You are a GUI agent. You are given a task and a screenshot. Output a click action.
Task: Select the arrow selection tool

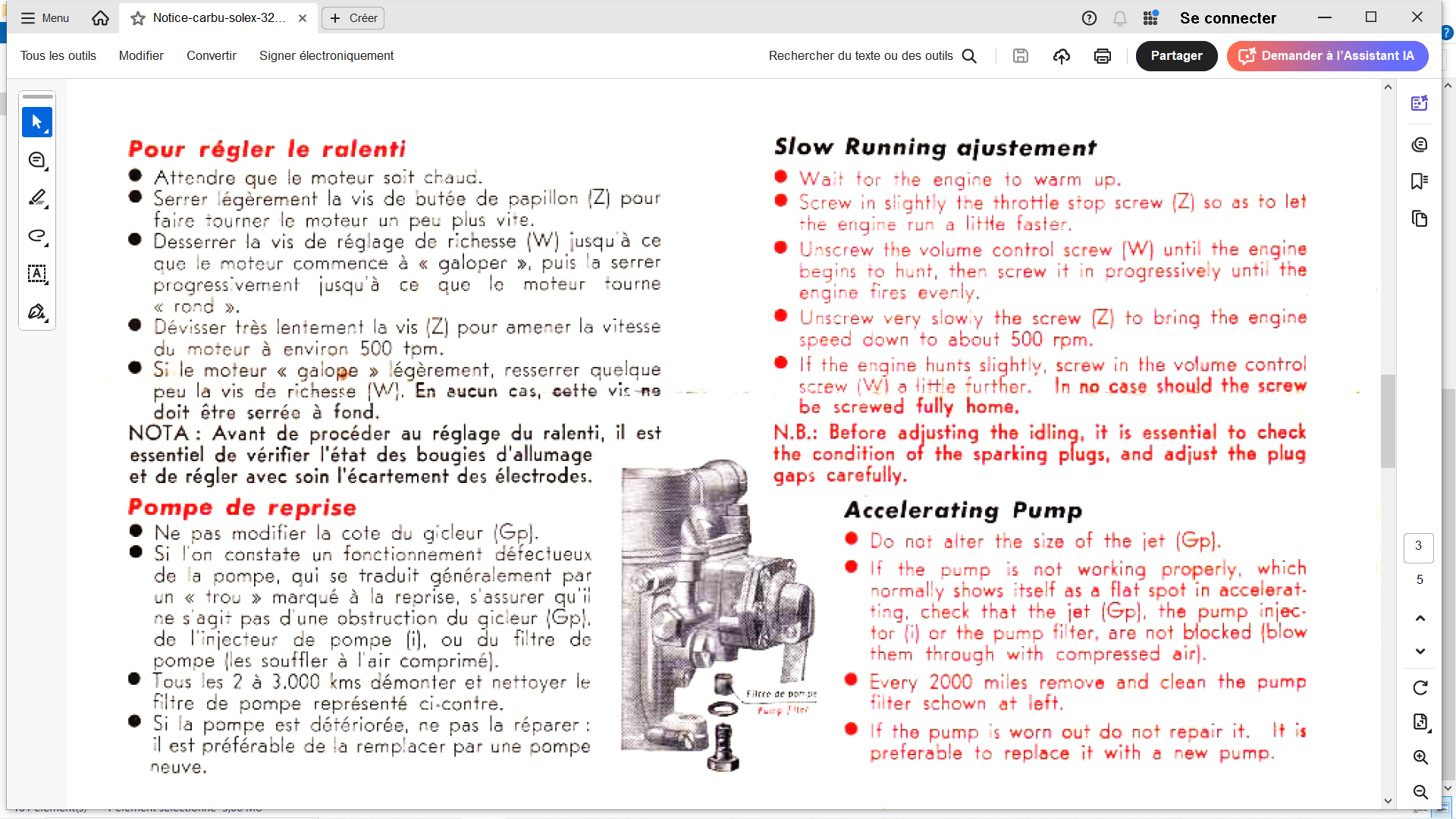(x=37, y=122)
